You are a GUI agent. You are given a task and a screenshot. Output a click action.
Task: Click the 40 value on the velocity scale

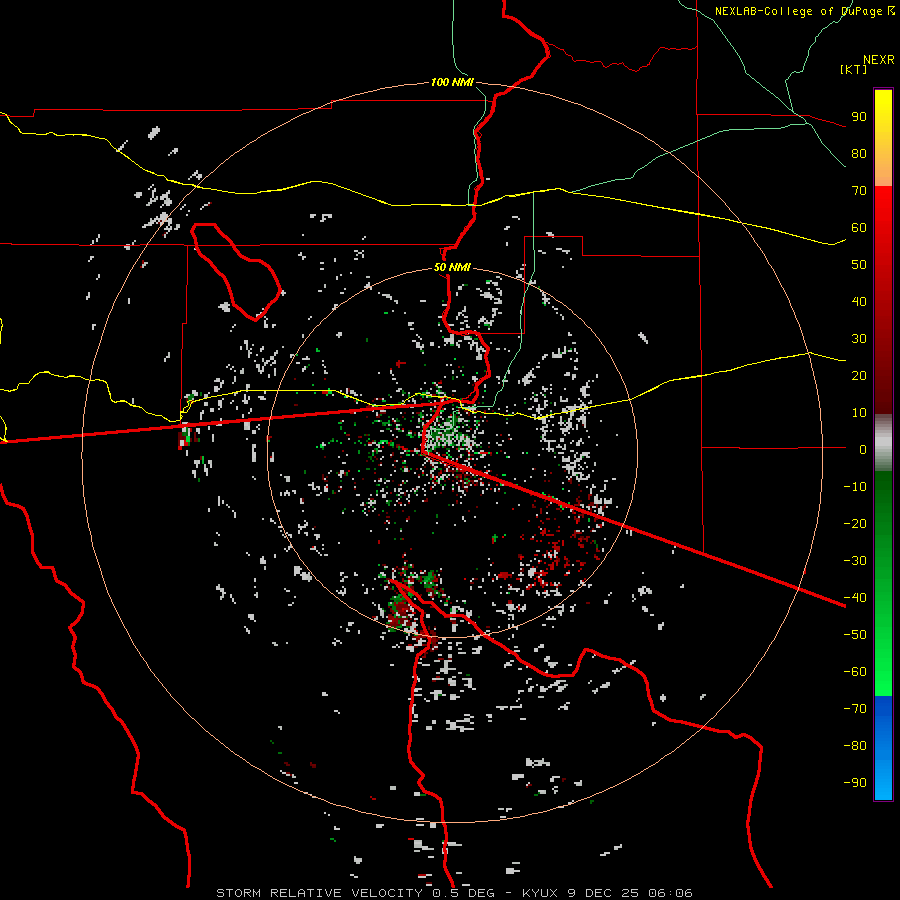point(859,301)
